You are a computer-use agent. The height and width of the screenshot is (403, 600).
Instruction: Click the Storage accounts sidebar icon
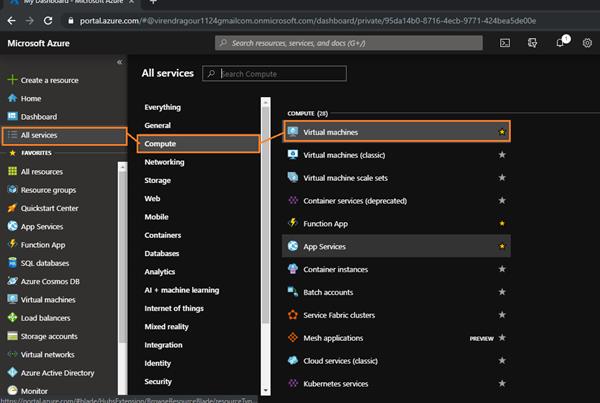pos(12,336)
